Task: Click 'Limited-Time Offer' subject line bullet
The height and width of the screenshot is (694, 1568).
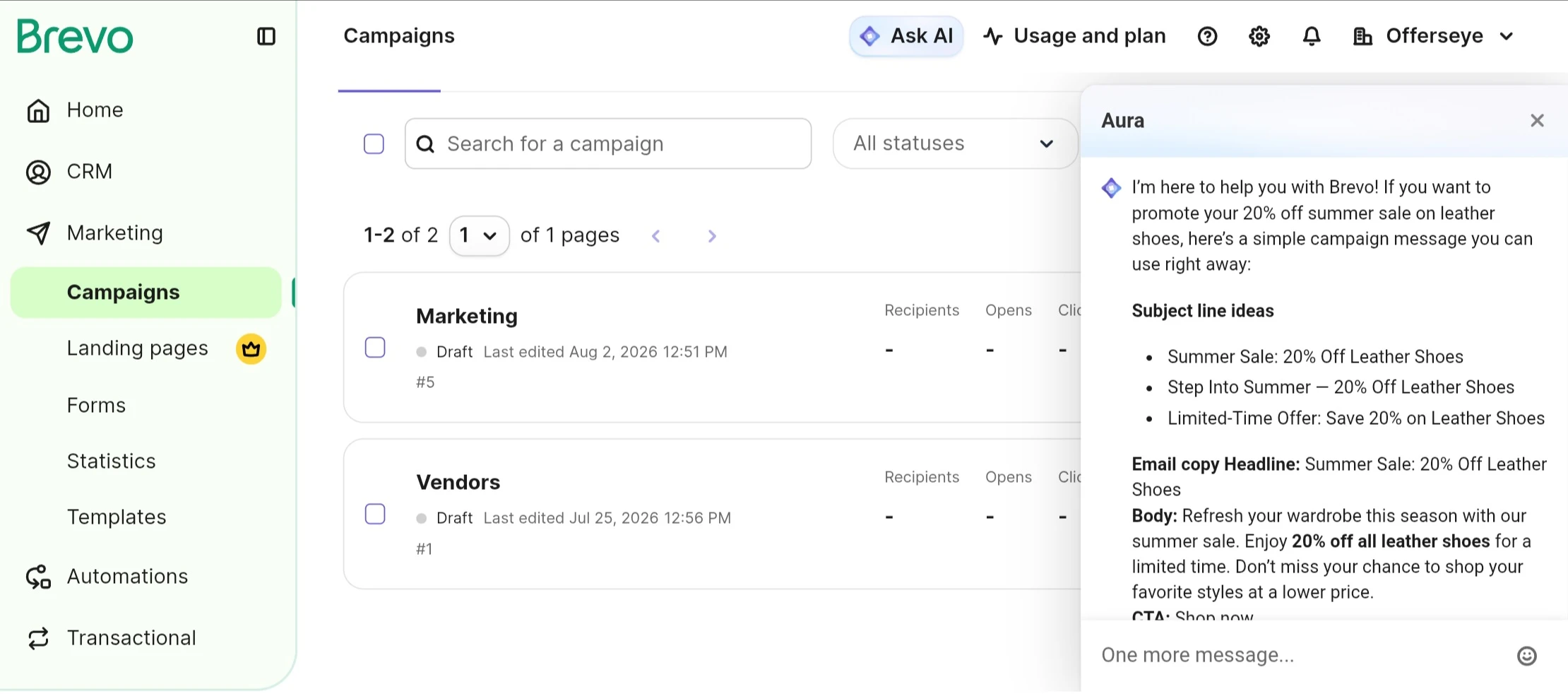Action: (x=1356, y=418)
